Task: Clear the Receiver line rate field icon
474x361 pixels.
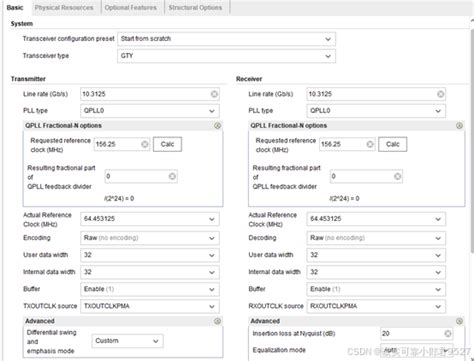Action: [x=441, y=94]
